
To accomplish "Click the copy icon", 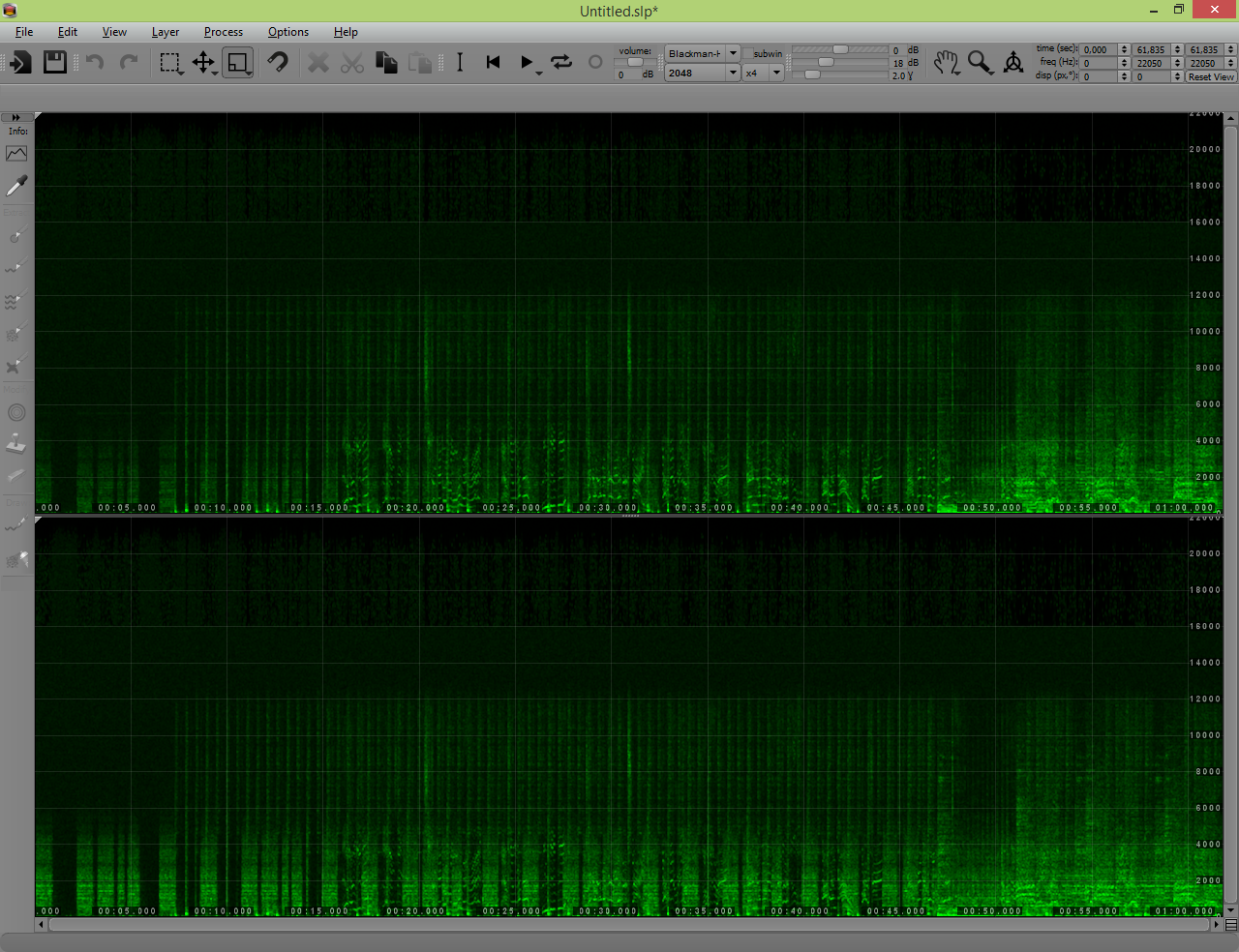I will coord(386,63).
